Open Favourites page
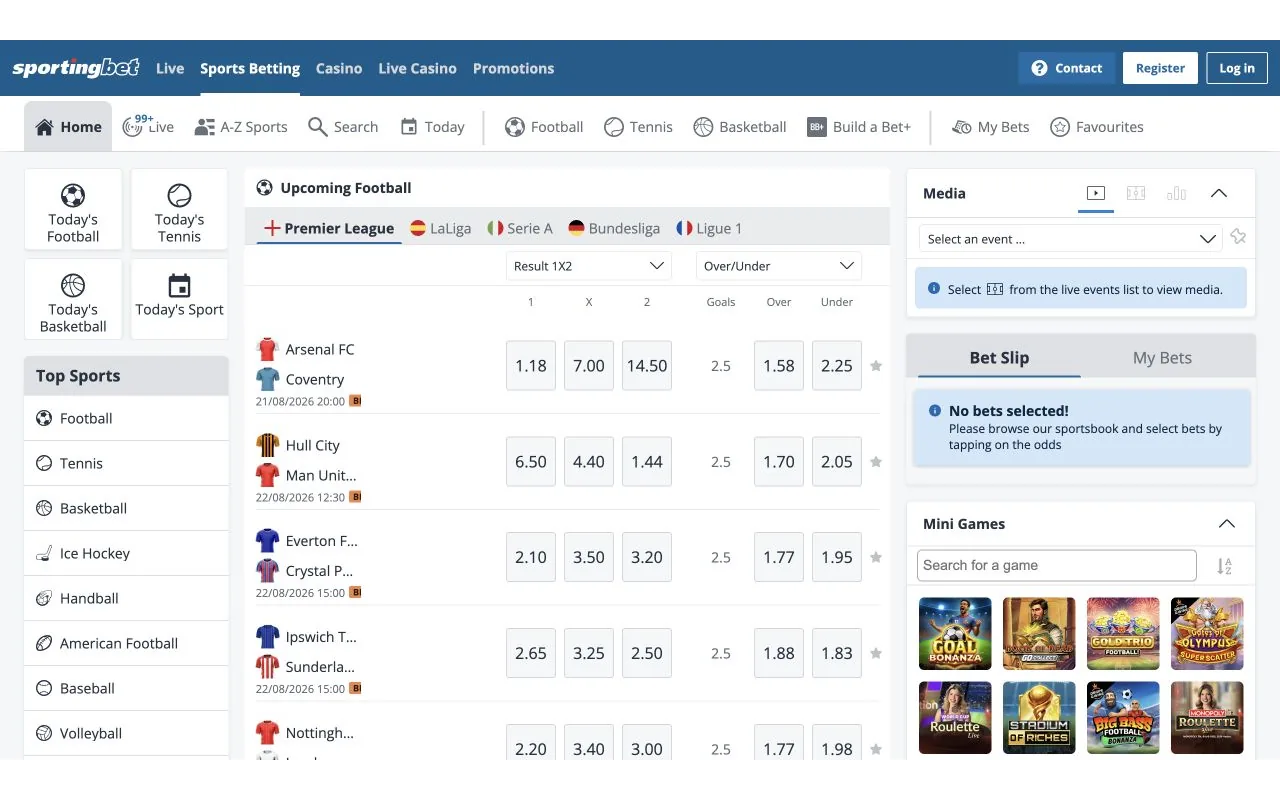The image size is (1280, 800). point(1097,127)
